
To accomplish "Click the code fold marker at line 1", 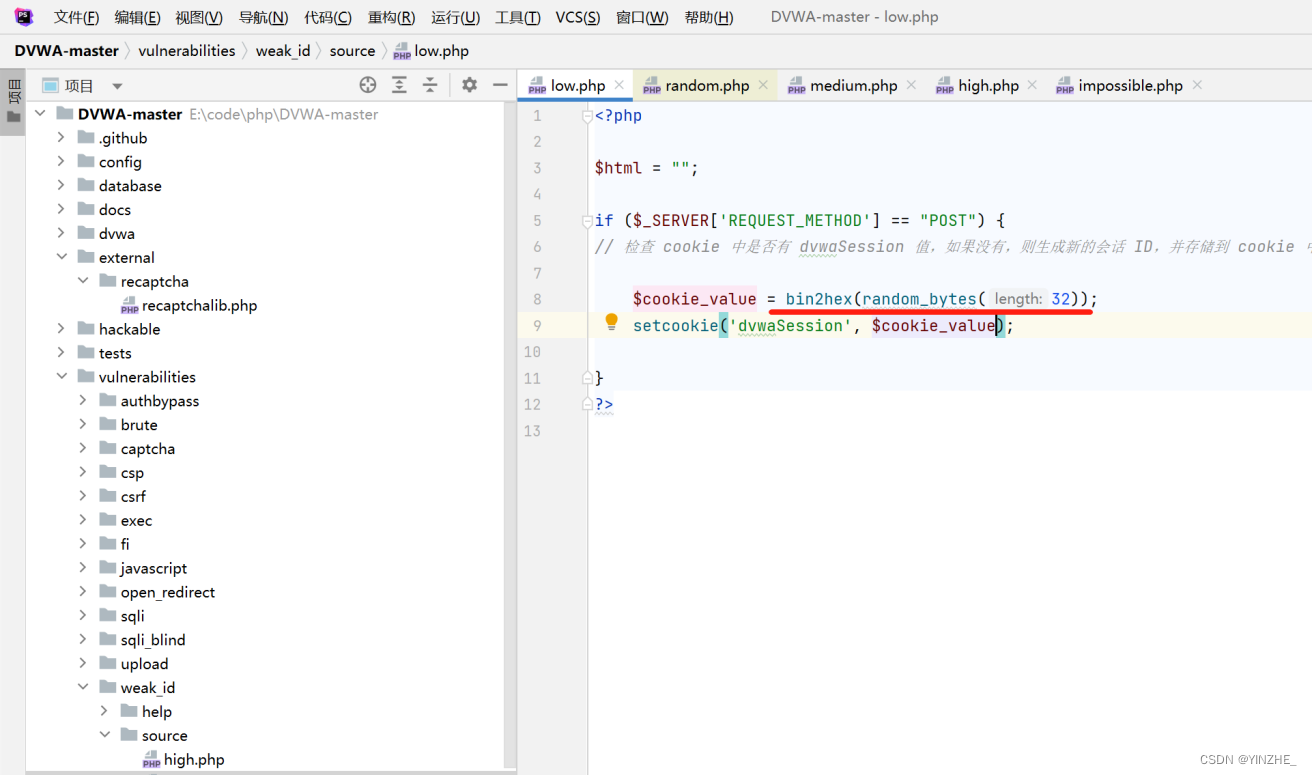I will [x=589, y=116].
